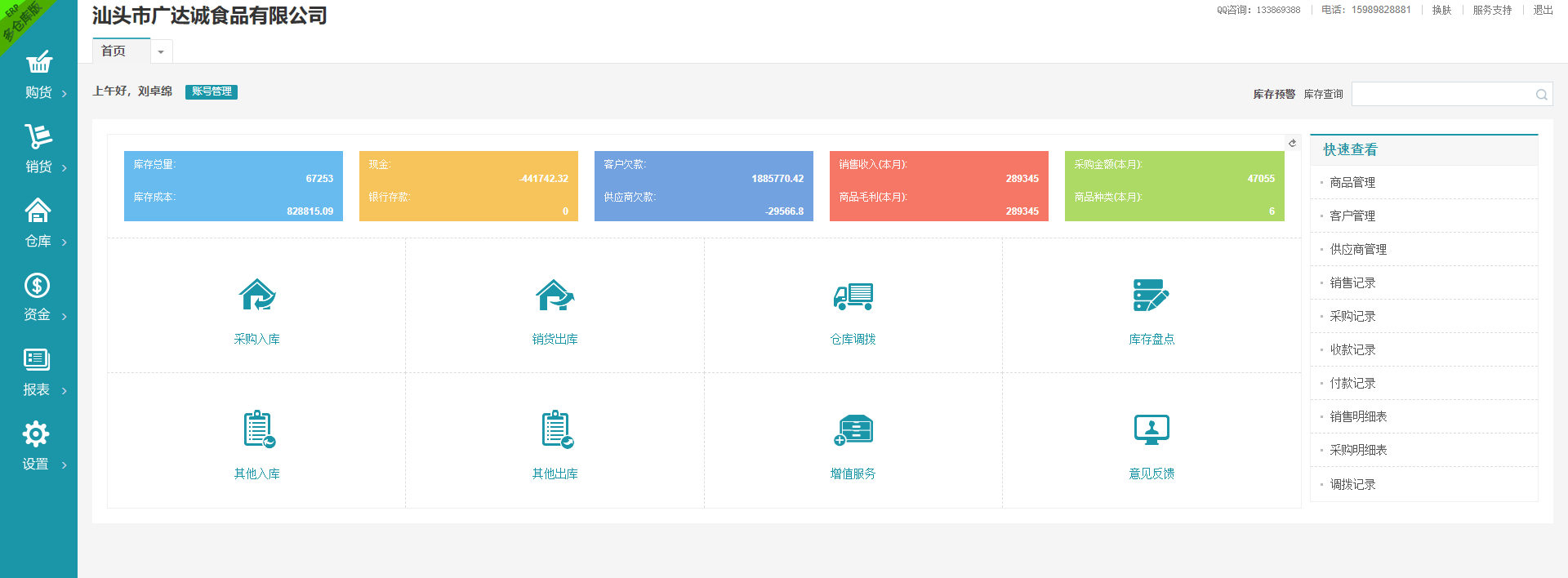Click the 采购入库 purchase-in icon
Screen dimensions: 1568x578
pyautogui.click(x=256, y=296)
